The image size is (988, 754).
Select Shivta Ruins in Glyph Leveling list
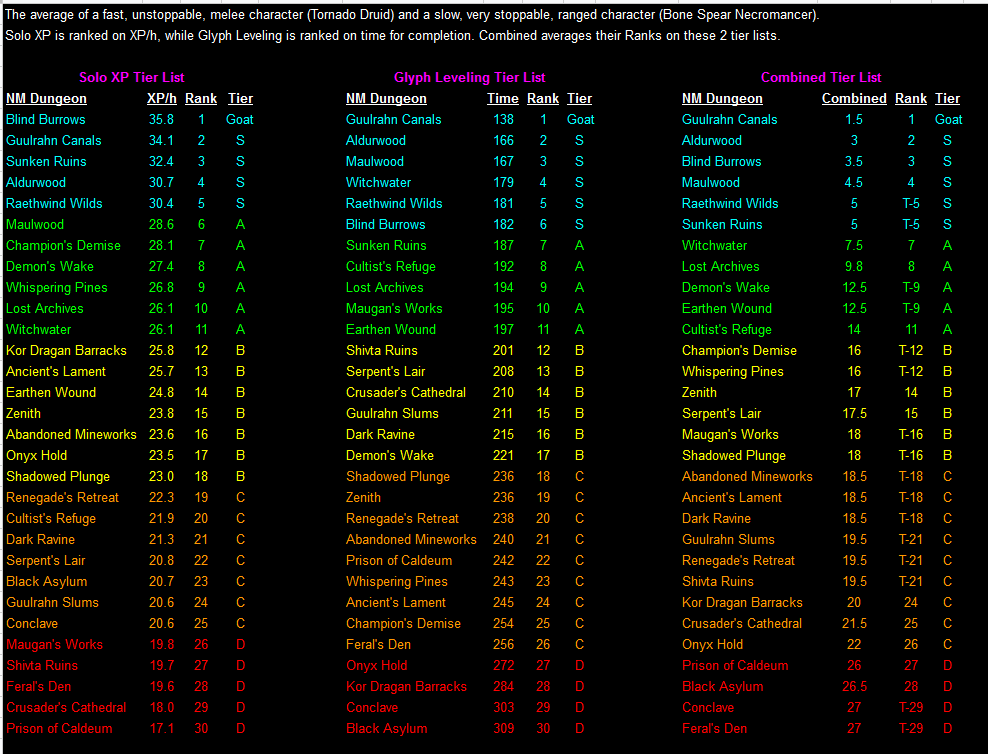point(382,350)
